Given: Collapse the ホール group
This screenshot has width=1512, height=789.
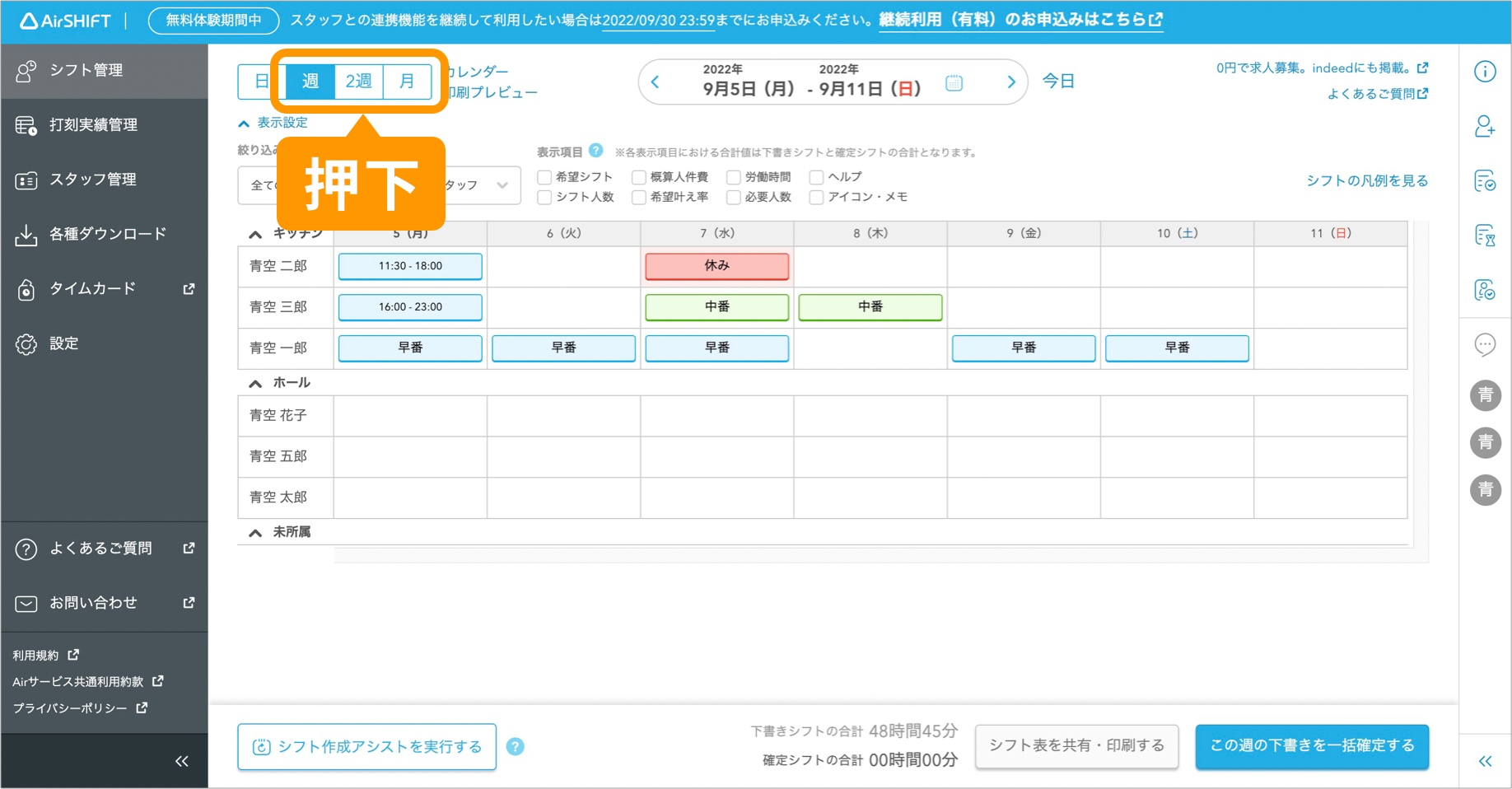Looking at the screenshot, I should (254, 382).
